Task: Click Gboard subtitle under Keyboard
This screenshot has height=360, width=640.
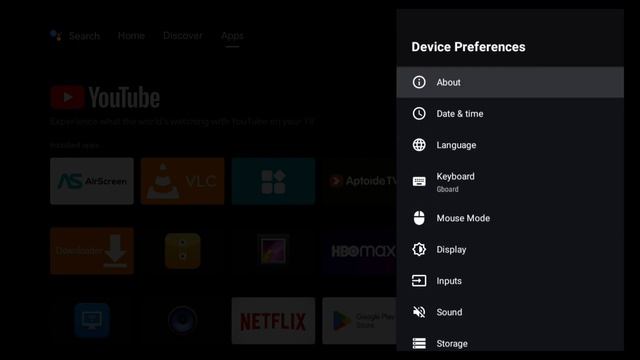Action: 447,189
